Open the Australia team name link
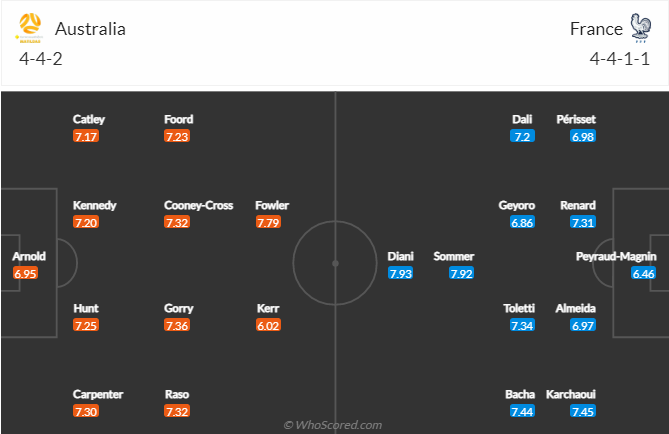 pos(90,29)
